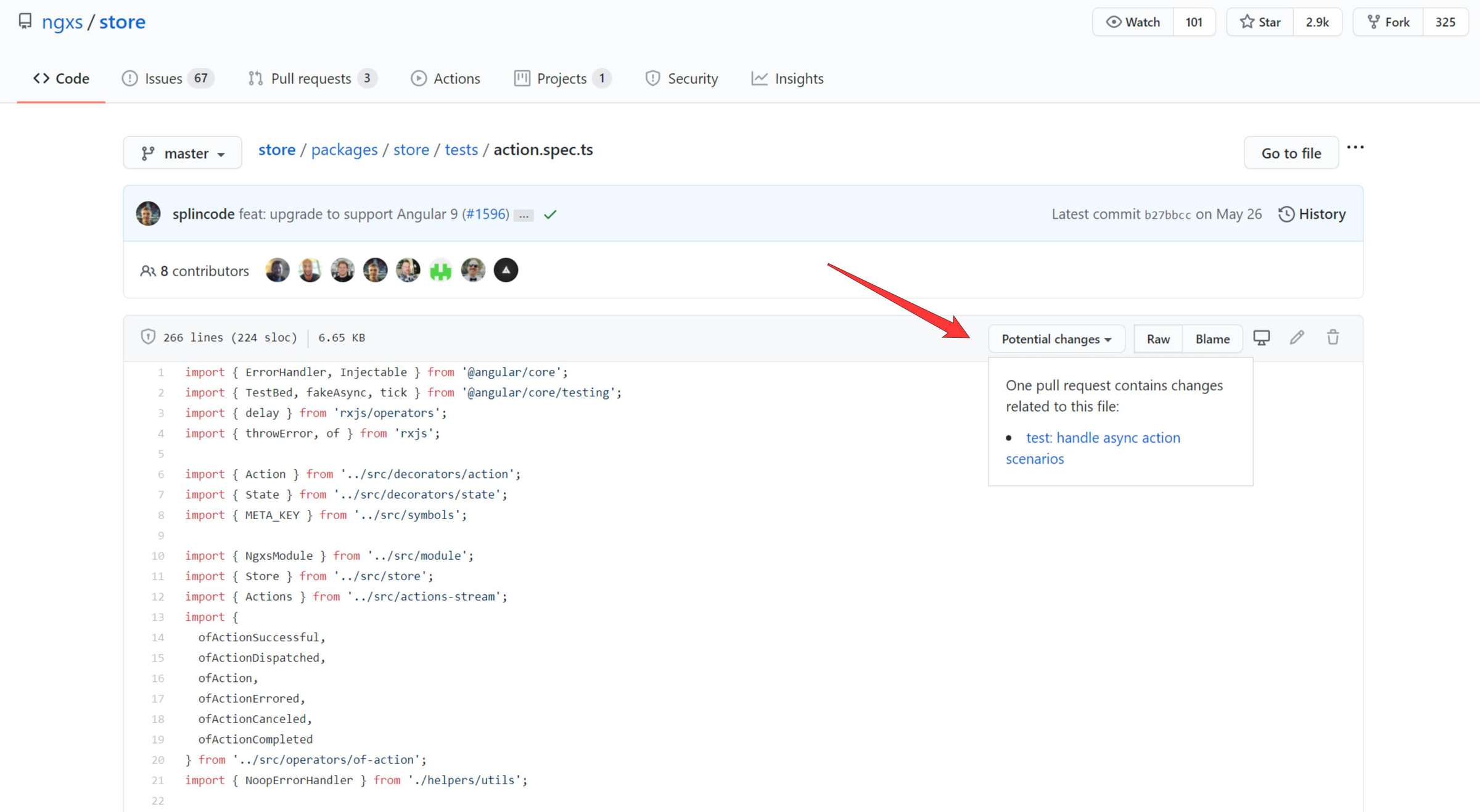Screen dimensions: 1480x812
Task: Open the seventh contributor avatar with glasses
Action: 473,270
